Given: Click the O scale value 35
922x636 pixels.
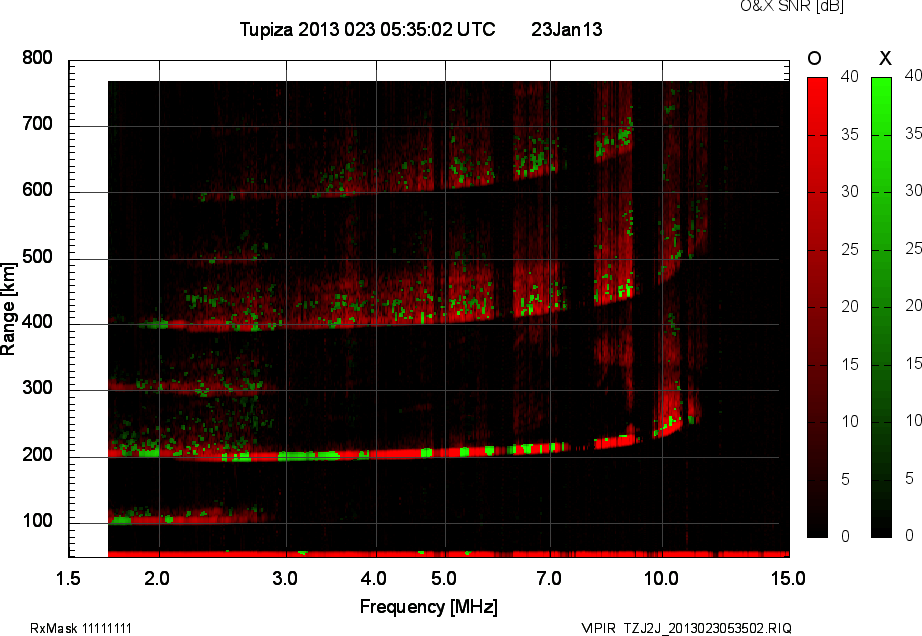Looking at the screenshot, I should 850,135.
